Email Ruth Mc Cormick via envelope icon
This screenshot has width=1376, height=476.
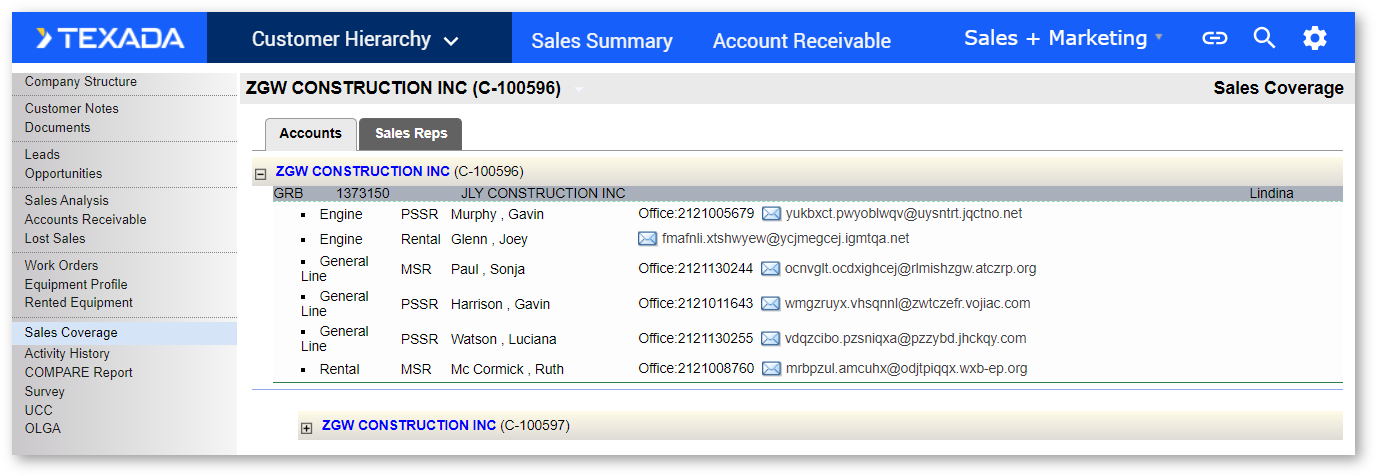point(771,368)
